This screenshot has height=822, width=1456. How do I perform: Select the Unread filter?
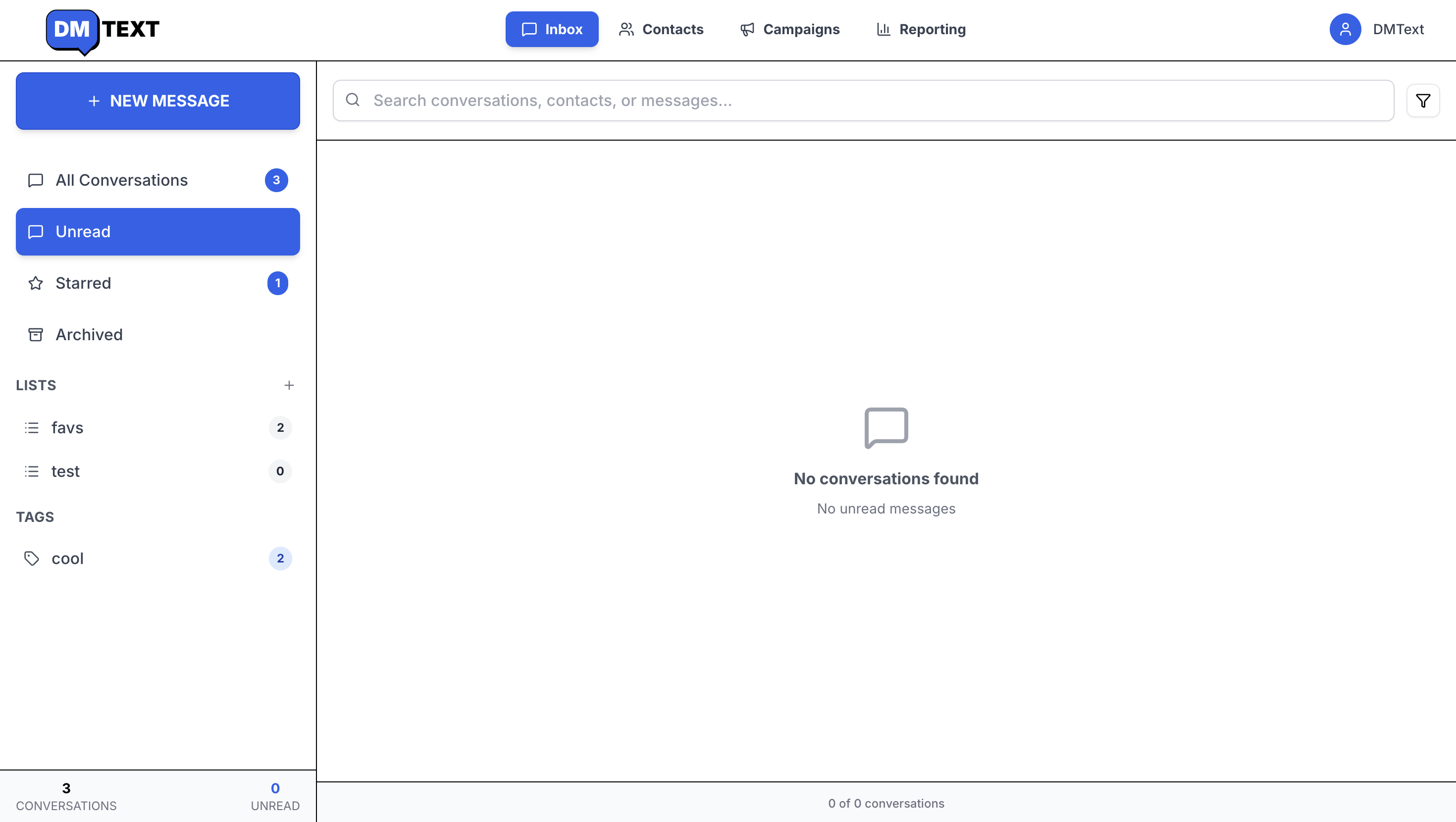coord(157,232)
